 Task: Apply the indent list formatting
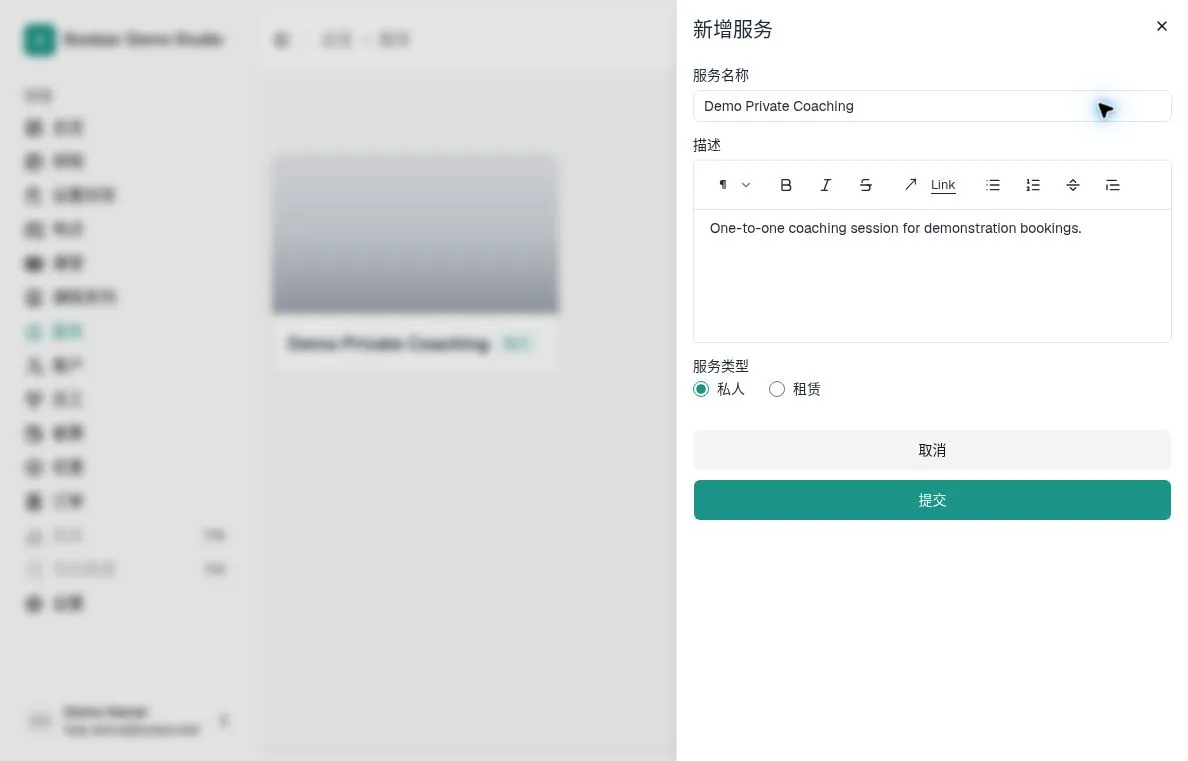tap(1112, 185)
